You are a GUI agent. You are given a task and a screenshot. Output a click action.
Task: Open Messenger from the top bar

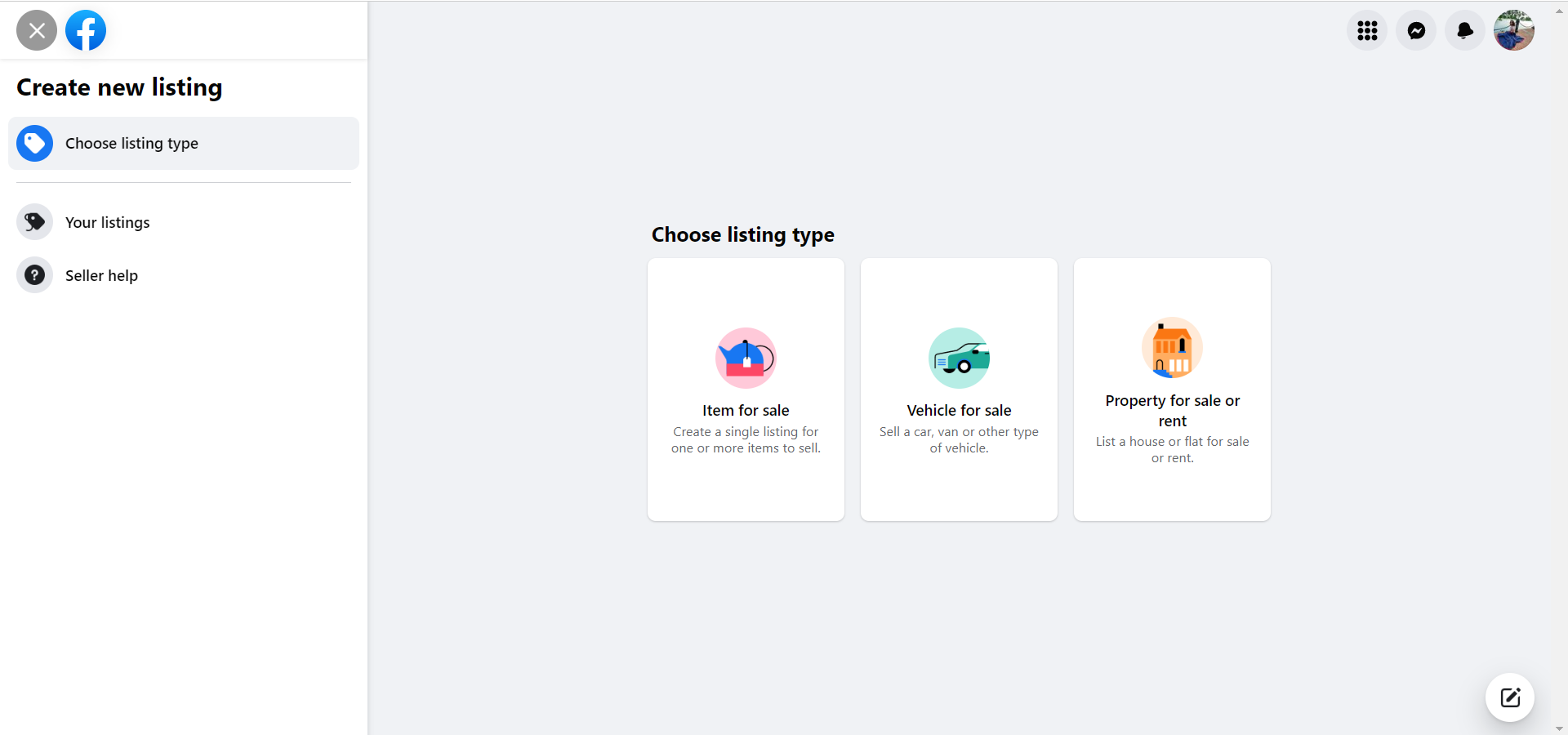[x=1416, y=31]
